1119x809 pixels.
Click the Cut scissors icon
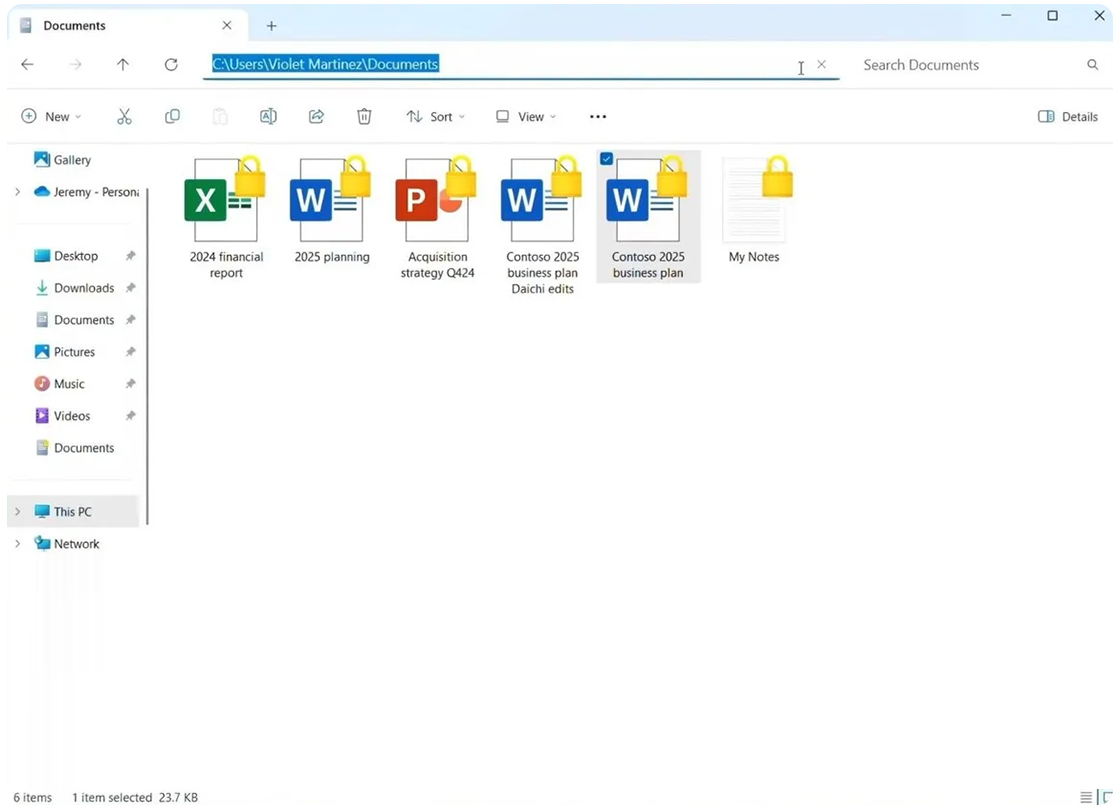click(x=124, y=117)
